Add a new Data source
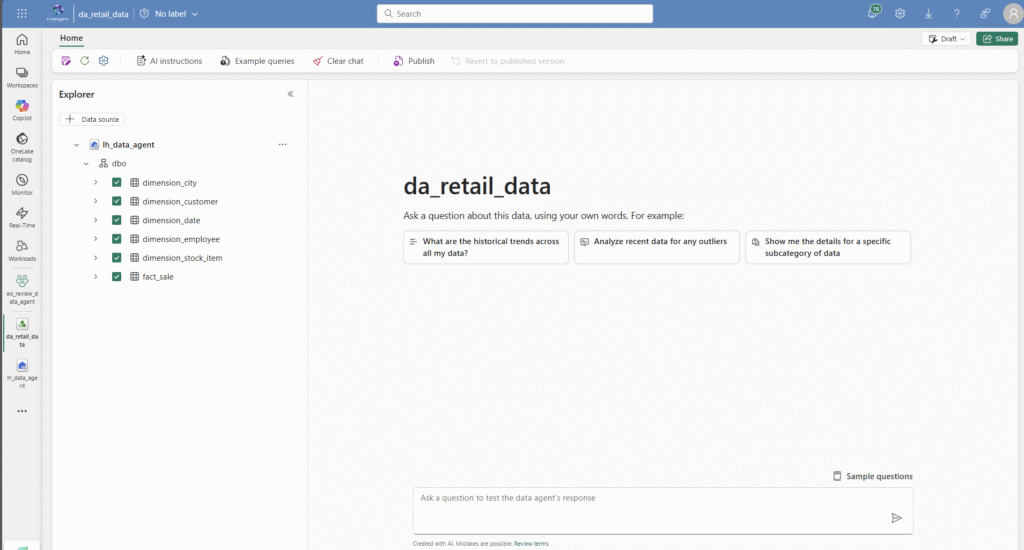 (x=92, y=119)
